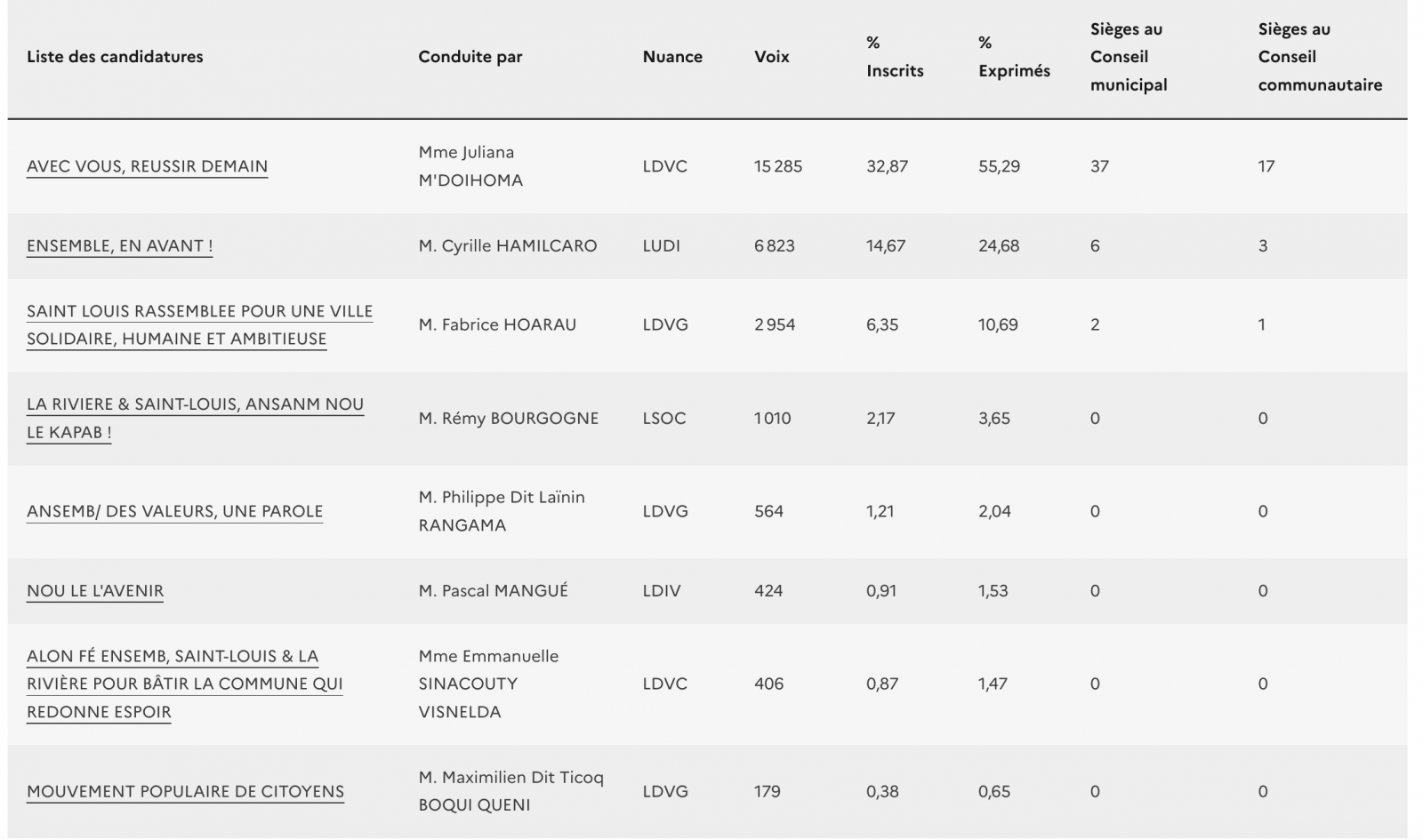Click the Sièges au Conseil communautaire header
1423x840 pixels.
[x=1320, y=57]
